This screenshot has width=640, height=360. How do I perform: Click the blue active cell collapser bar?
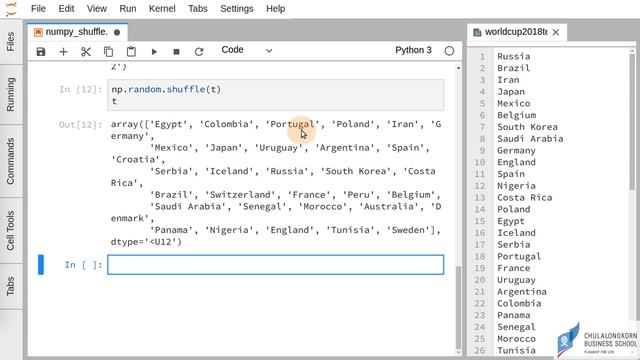[x=41, y=264]
